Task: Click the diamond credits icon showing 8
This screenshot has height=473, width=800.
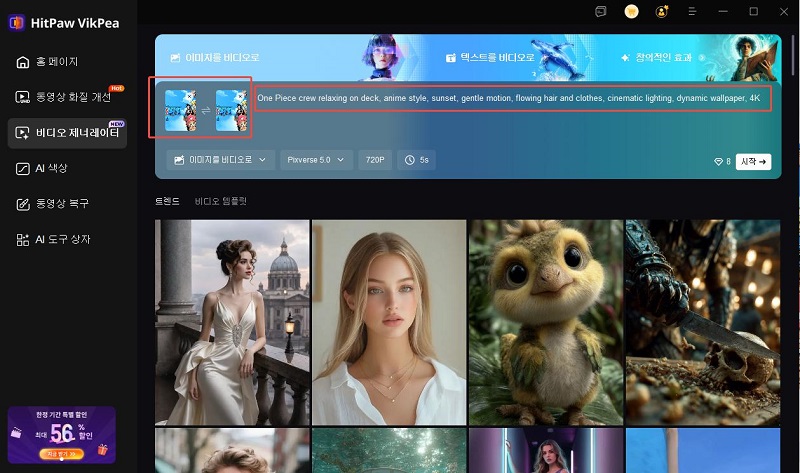Action: tap(718, 161)
